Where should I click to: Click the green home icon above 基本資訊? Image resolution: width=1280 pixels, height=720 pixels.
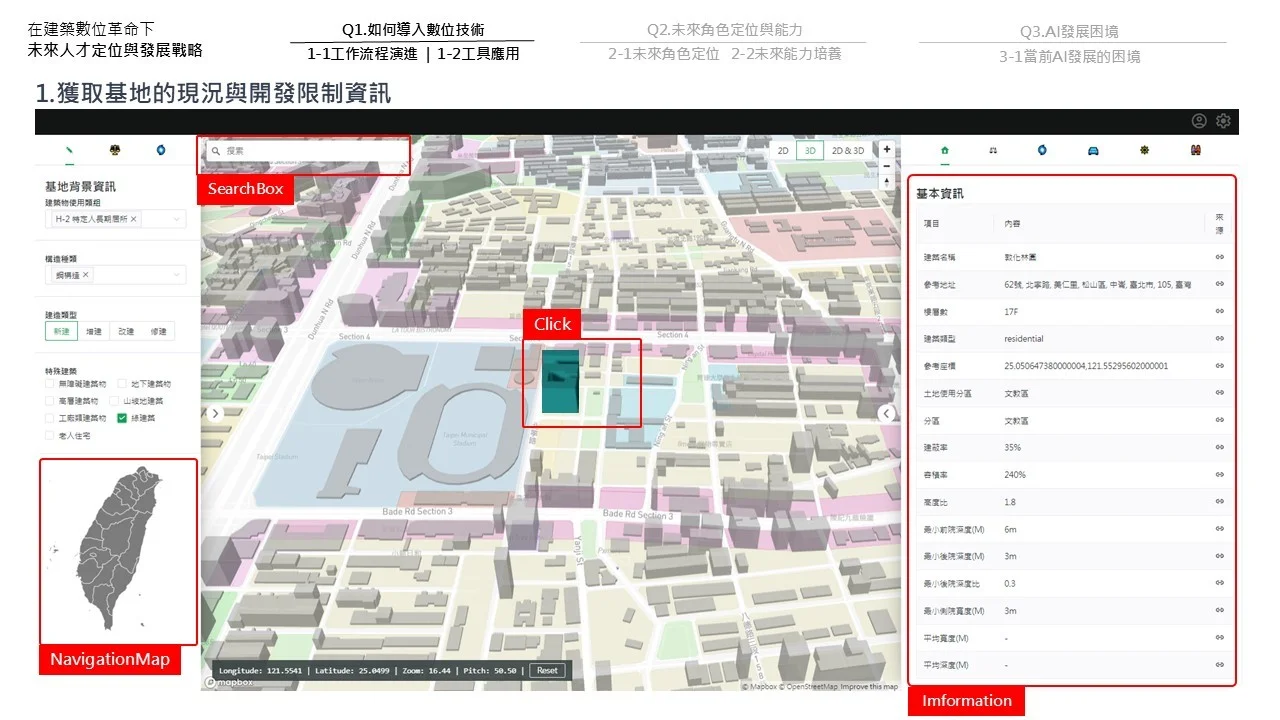(943, 150)
